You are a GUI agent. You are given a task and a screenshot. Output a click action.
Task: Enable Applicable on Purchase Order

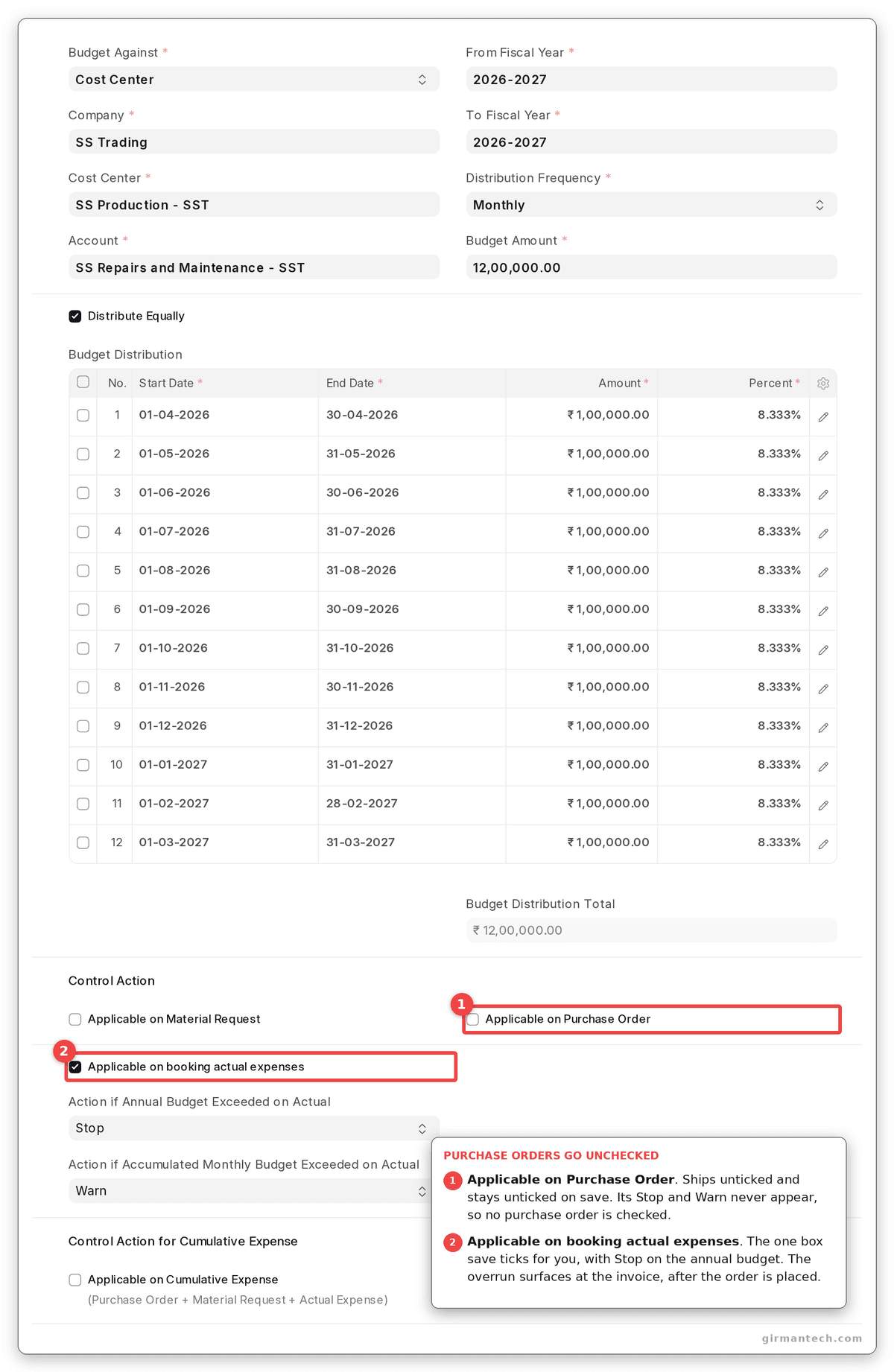pyautogui.click(x=473, y=1019)
